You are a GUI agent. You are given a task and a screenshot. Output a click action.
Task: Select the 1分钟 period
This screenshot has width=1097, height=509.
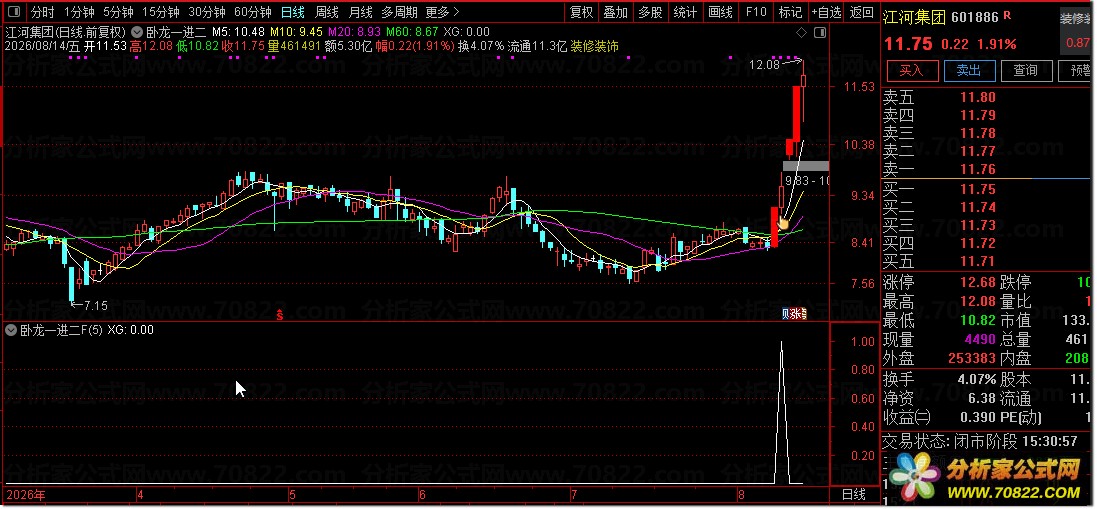point(79,12)
